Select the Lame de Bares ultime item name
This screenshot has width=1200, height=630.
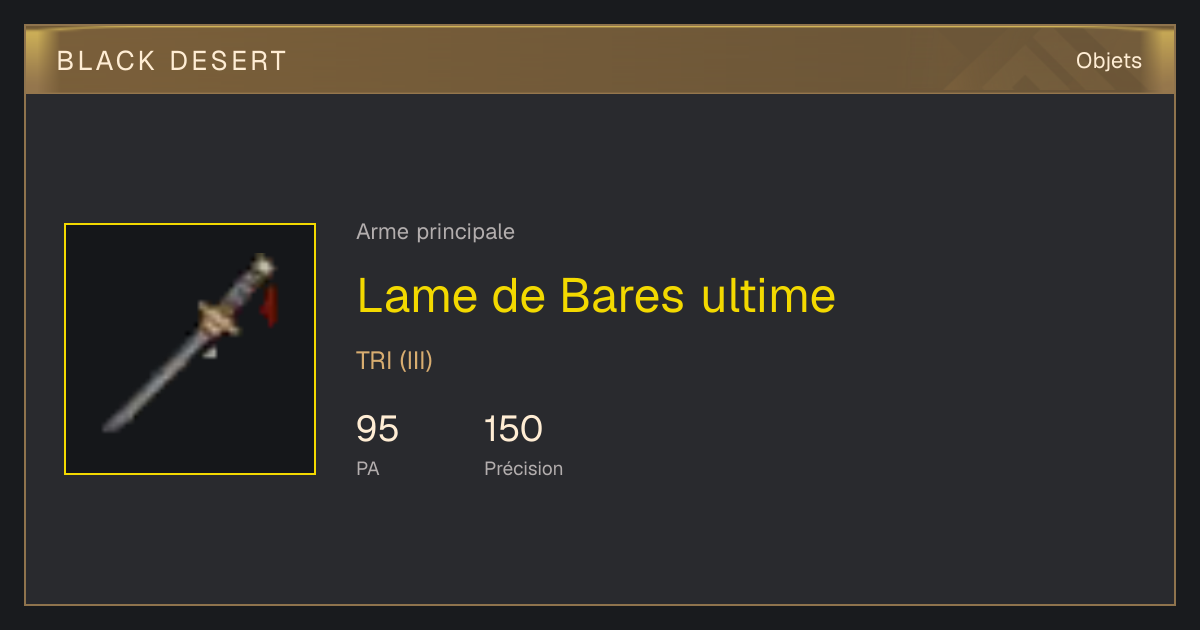coord(596,296)
